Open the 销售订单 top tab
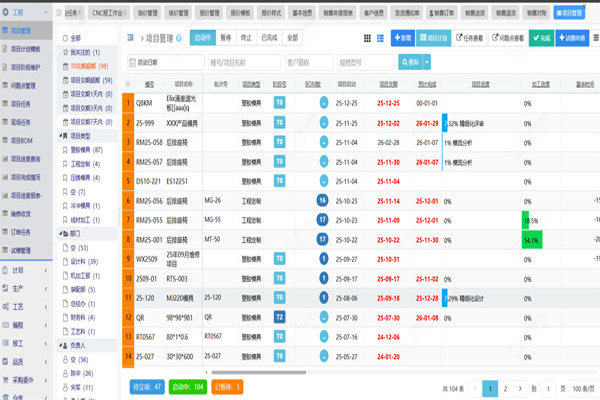The image size is (600, 400). (x=442, y=13)
